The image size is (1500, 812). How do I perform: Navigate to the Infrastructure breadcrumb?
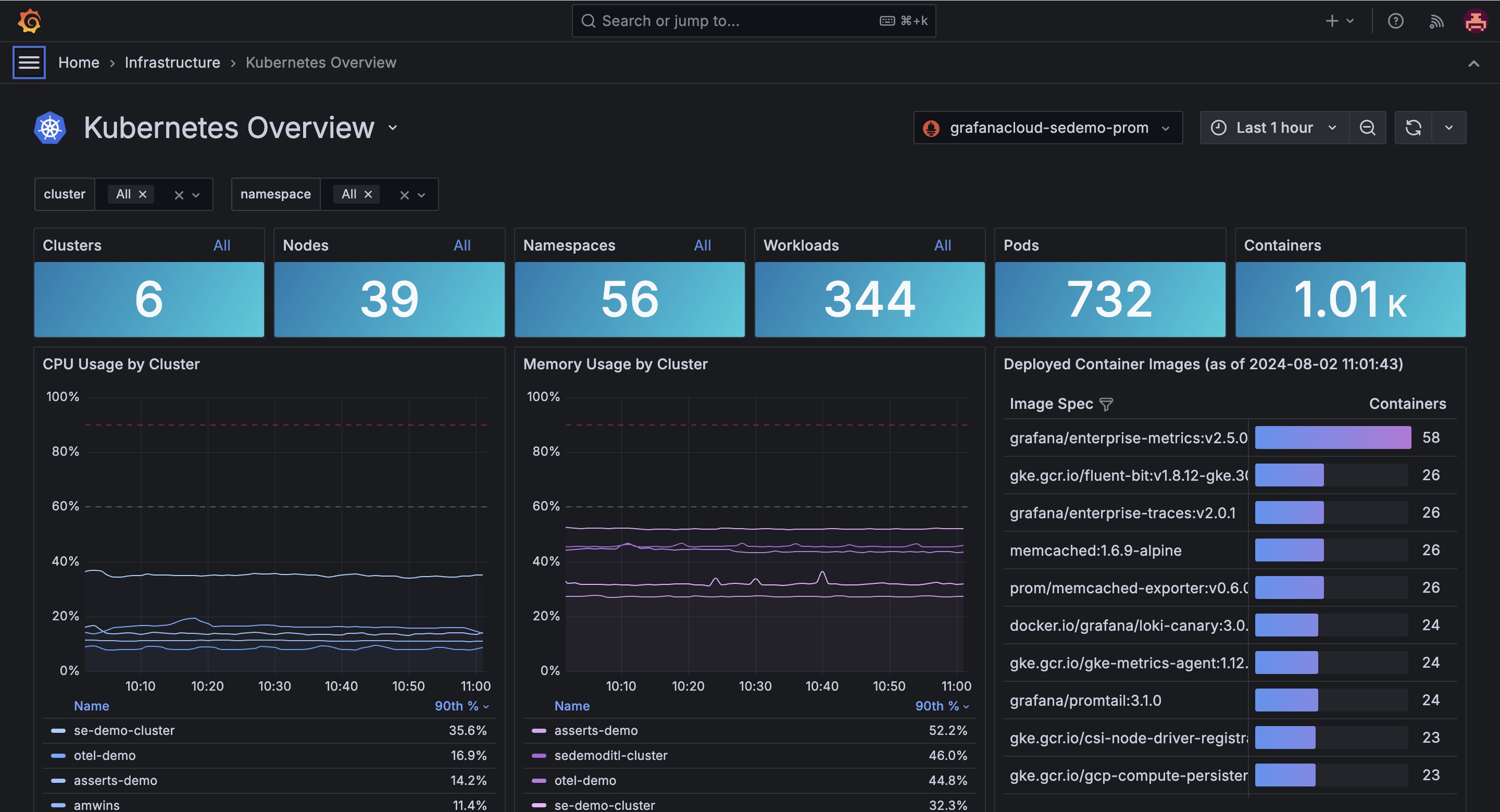pos(172,63)
